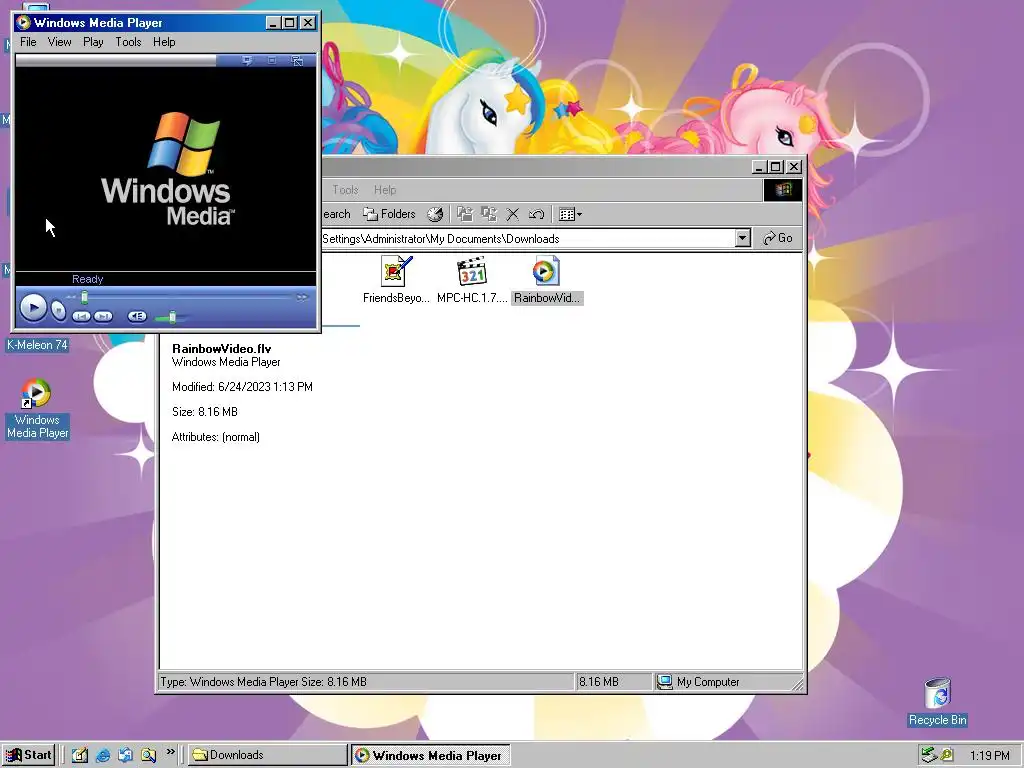
Task: Click the Undo icon in Explorer toolbar
Action: [x=536, y=214]
